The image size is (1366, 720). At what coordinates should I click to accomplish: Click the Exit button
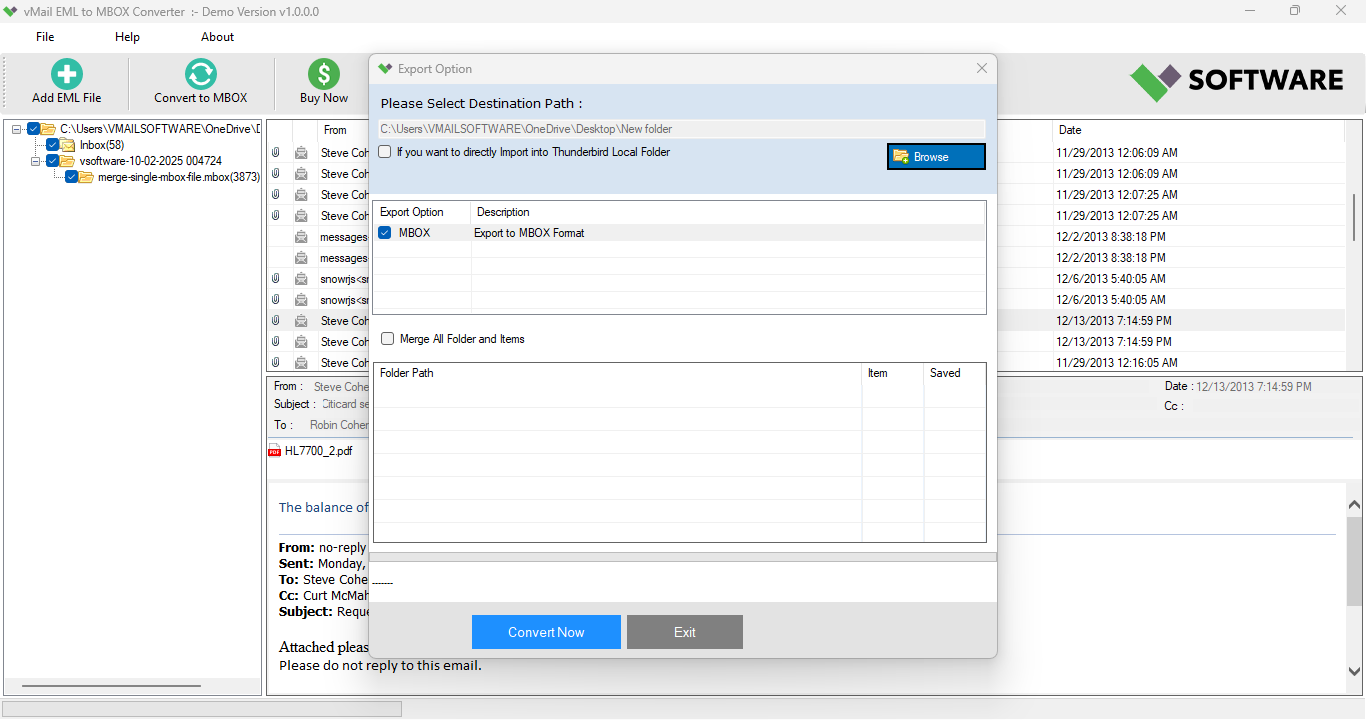pyautogui.click(x=684, y=631)
